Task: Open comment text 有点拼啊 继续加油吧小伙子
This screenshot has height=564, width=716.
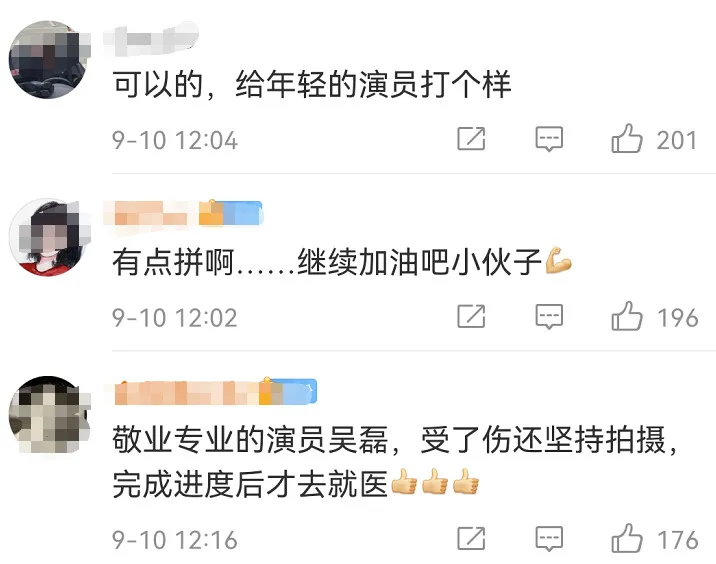Action: 342,262
